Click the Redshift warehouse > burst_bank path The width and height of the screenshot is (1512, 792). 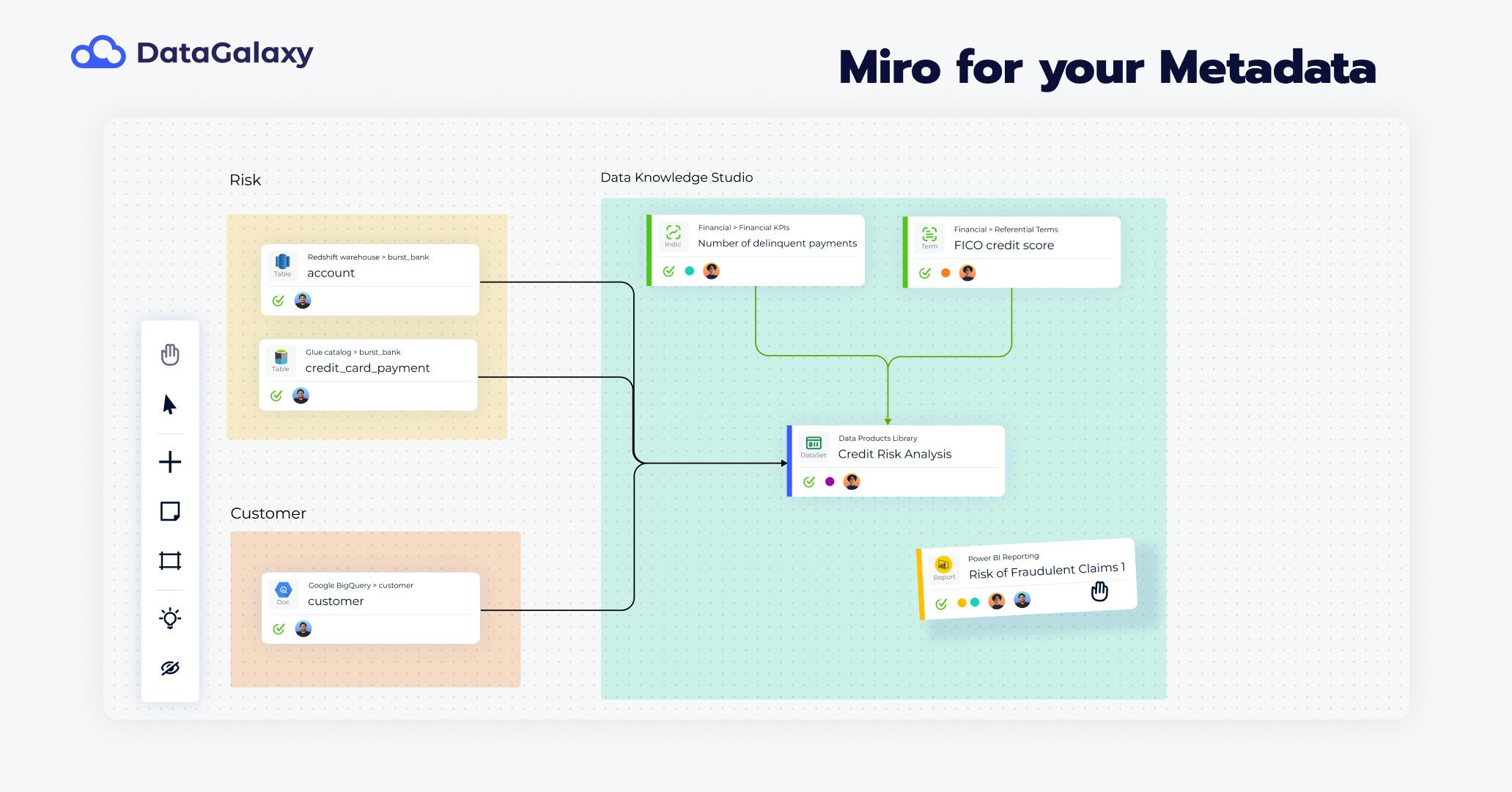tap(368, 257)
